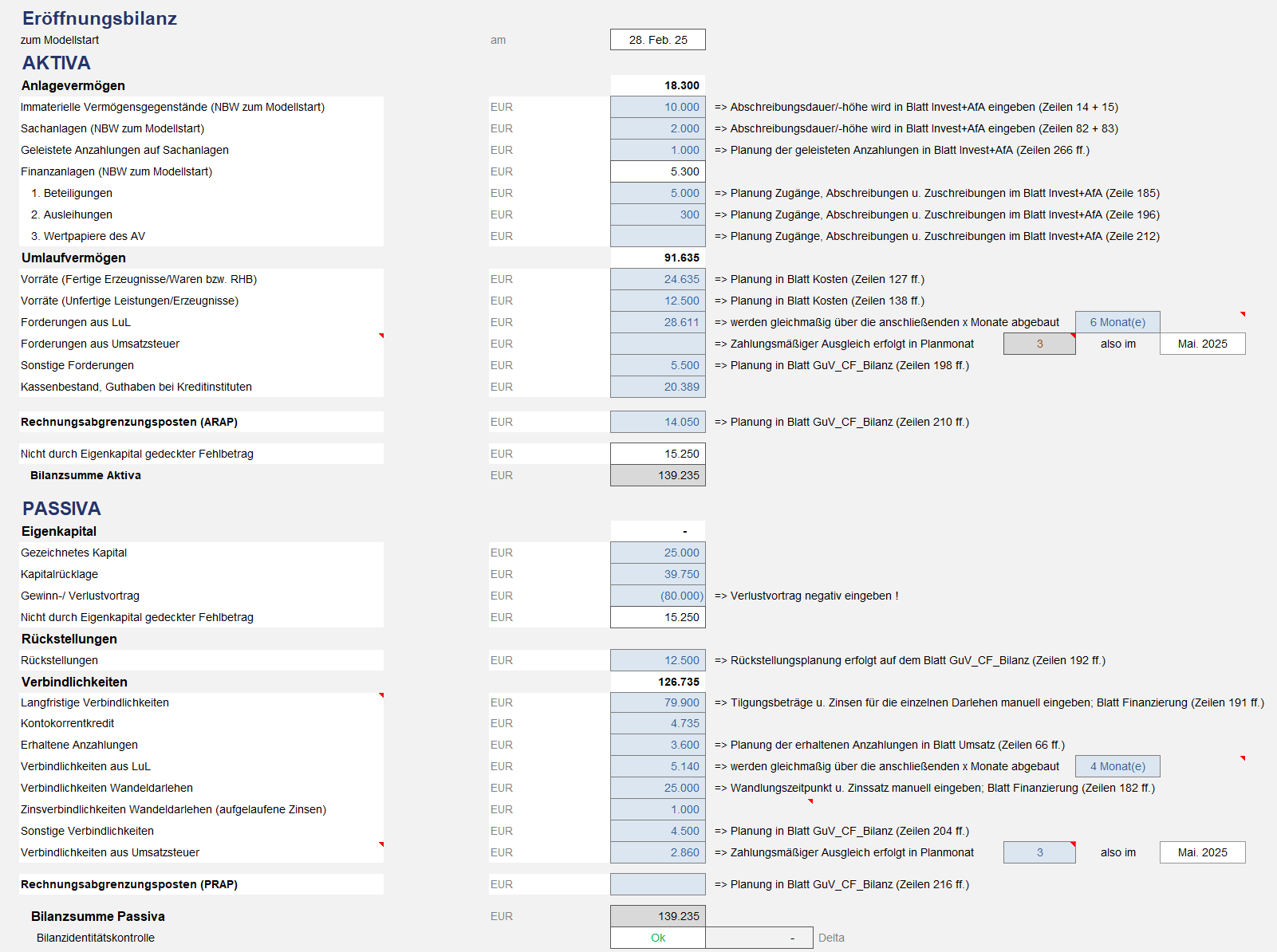Open the 6 Monat(e) cell for Forderungen
The width and height of the screenshot is (1277, 952).
[x=1117, y=322]
